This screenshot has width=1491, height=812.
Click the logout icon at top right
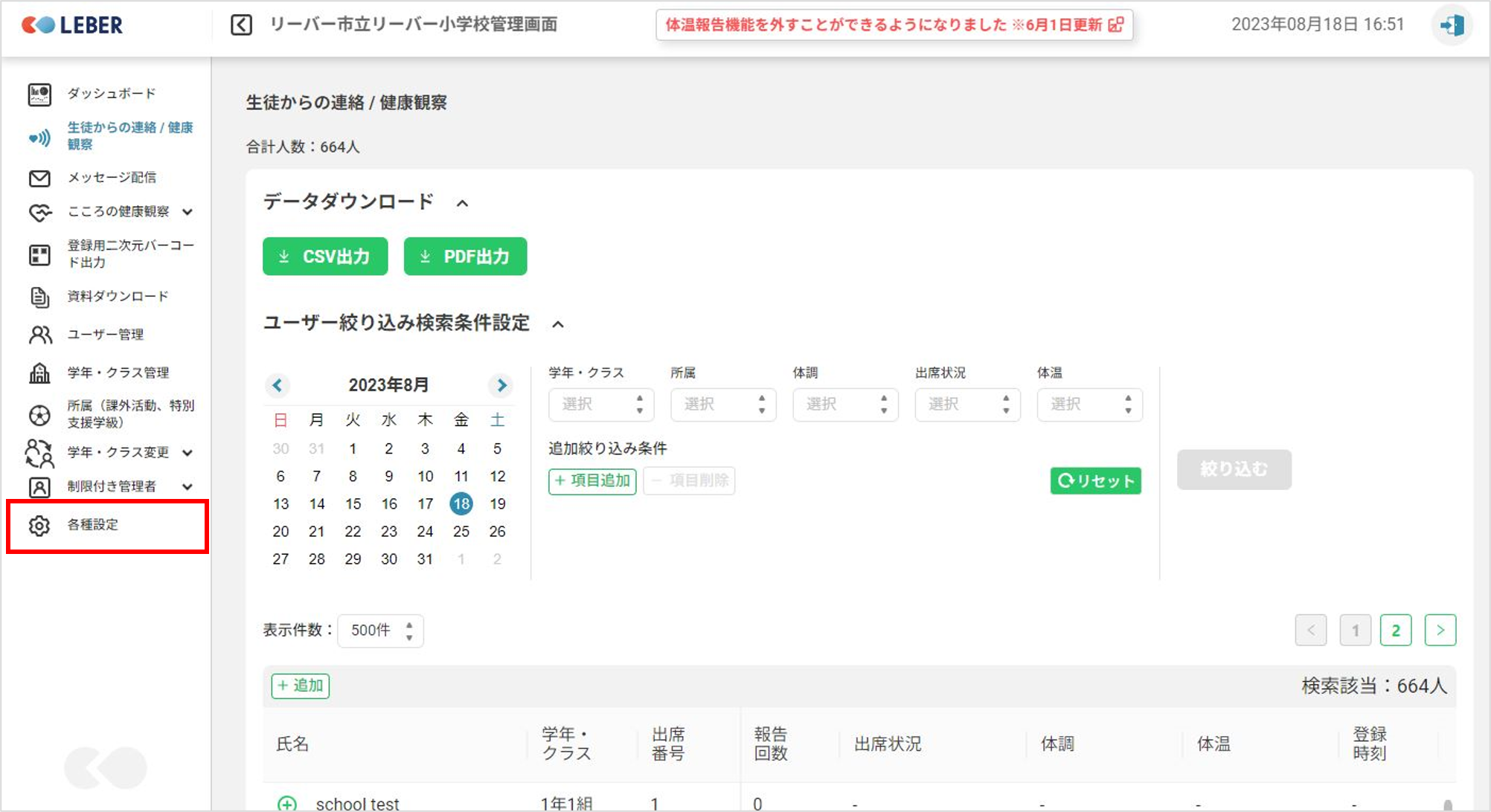1452,25
